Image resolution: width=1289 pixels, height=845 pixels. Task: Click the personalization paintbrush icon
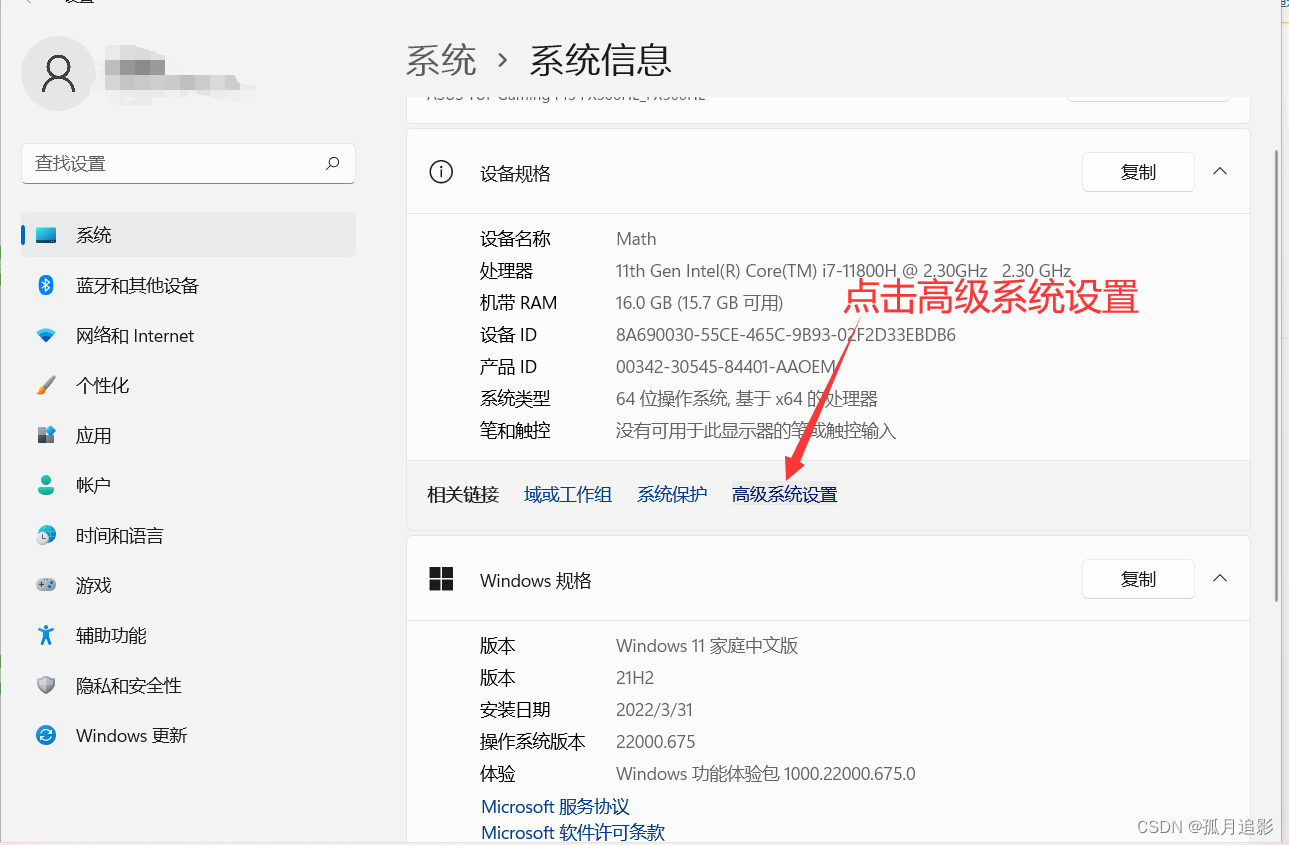pyautogui.click(x=46, y=385)
